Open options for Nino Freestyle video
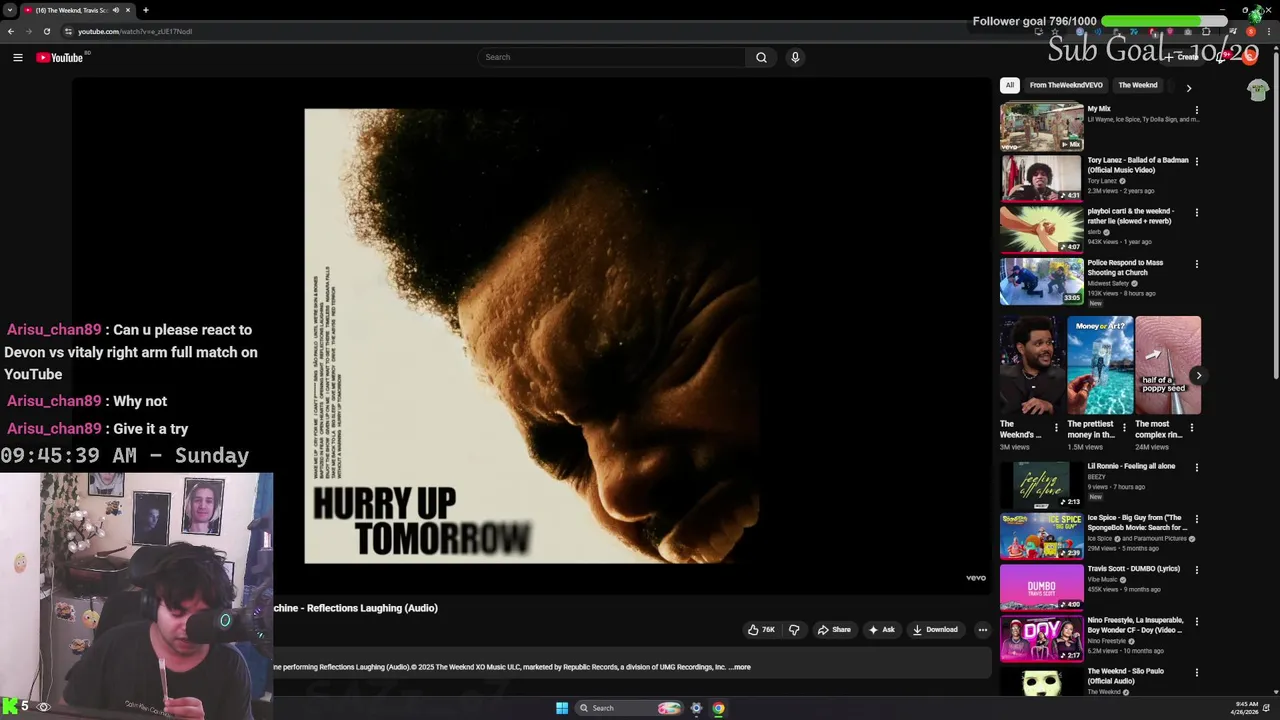Image resolution: width=1280 pixels, height=720 pixels. click(1197, 621)
